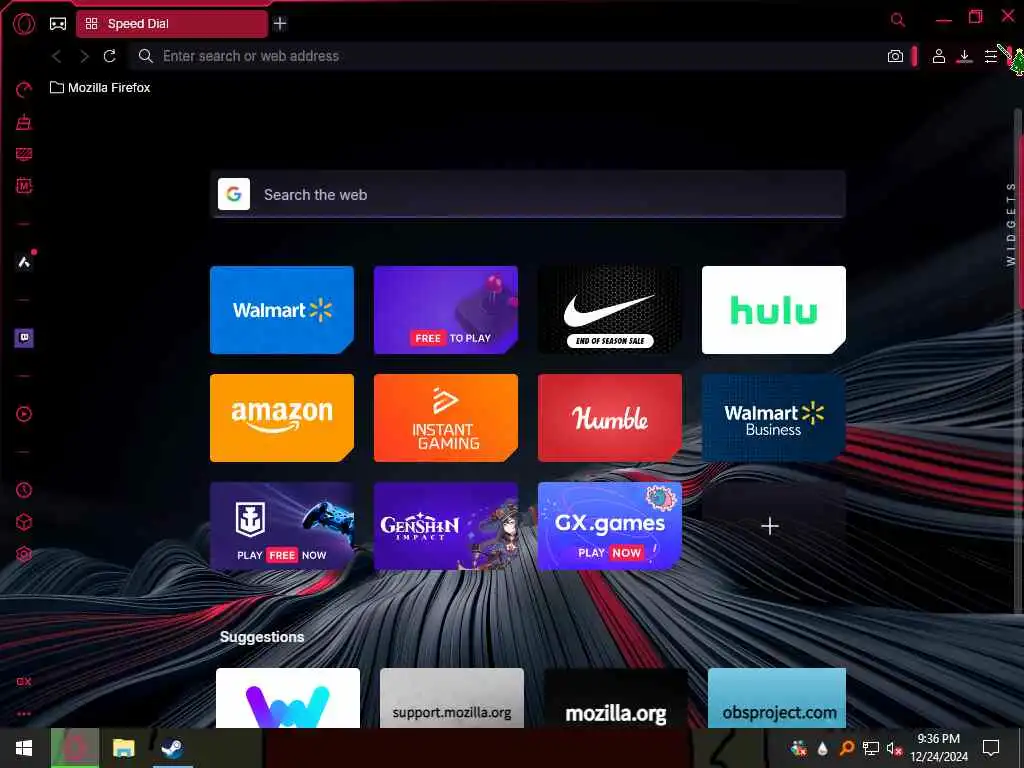Screen dimensions: 1024x768
Task: Select the Speed Dial tab
Action: 172,24
